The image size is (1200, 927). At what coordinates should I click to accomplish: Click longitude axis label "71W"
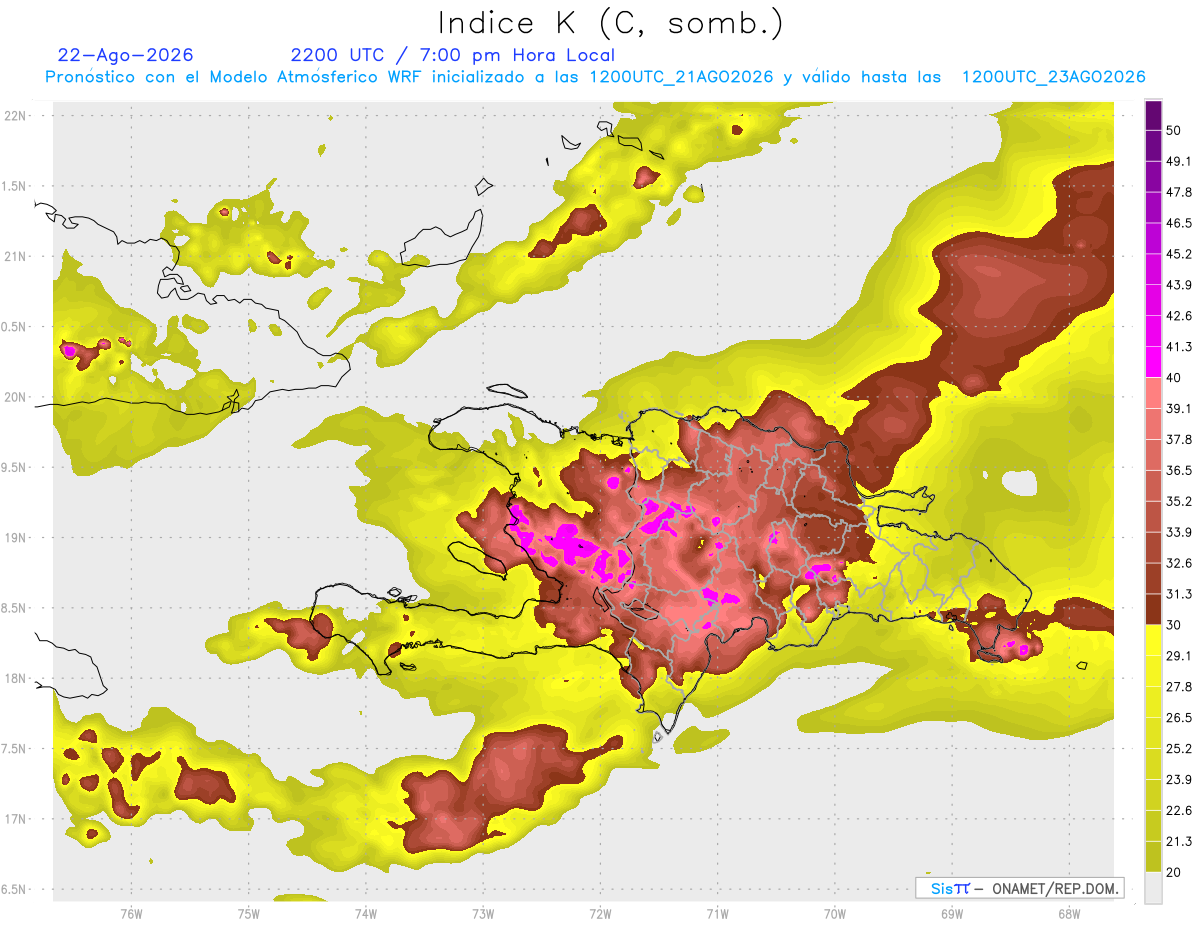click(x=717, y=914)
